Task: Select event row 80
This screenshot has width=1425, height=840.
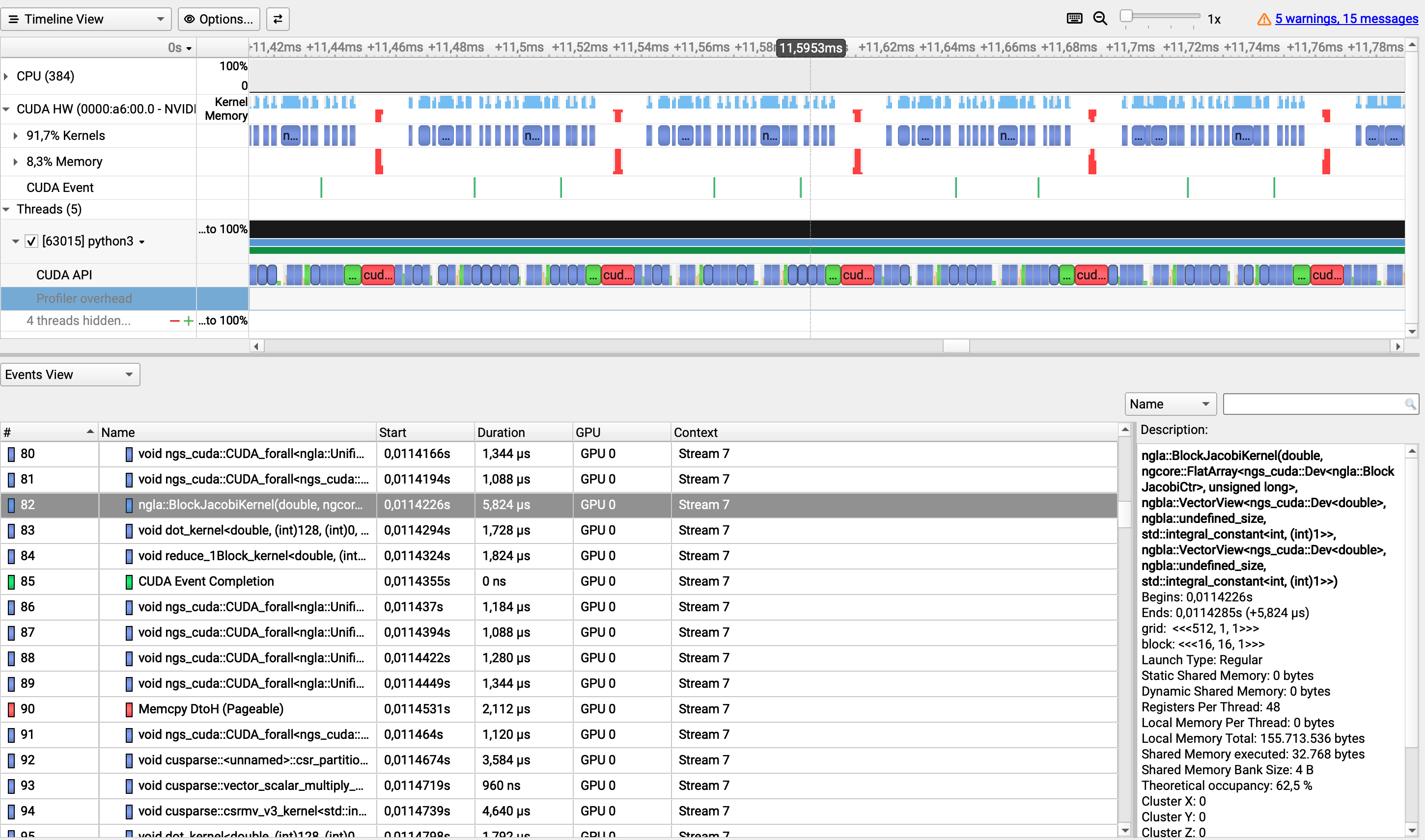Action: pyautogui.click(x=559, y=454)
